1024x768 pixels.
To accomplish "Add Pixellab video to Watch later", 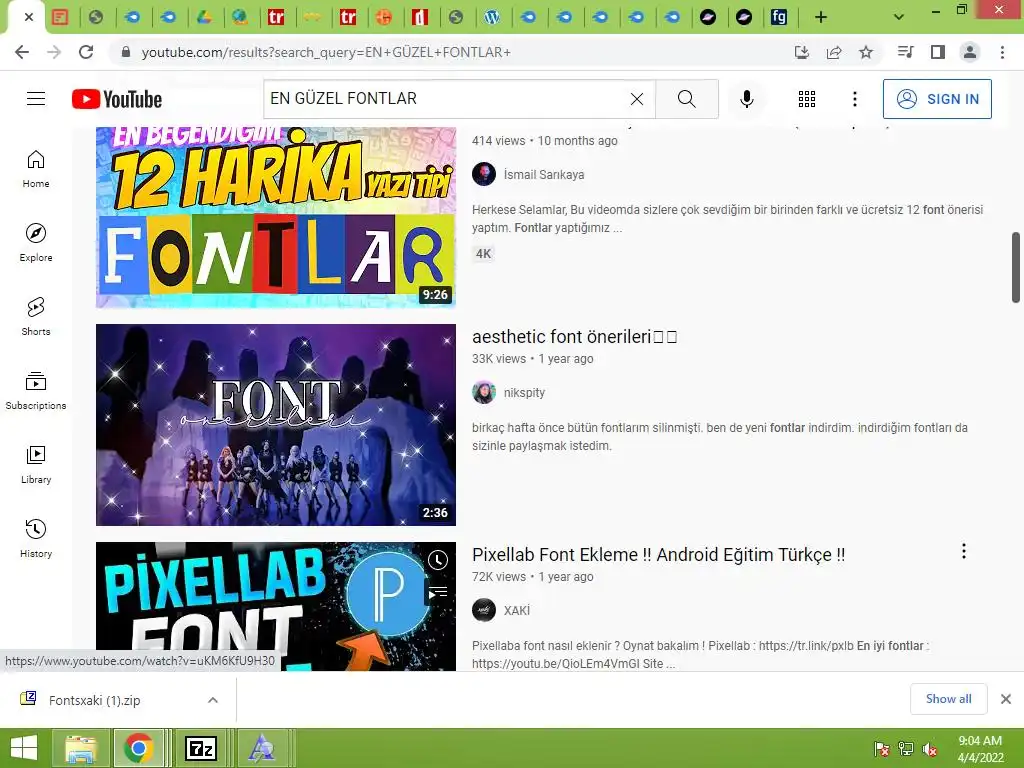I will pos(438,560).
